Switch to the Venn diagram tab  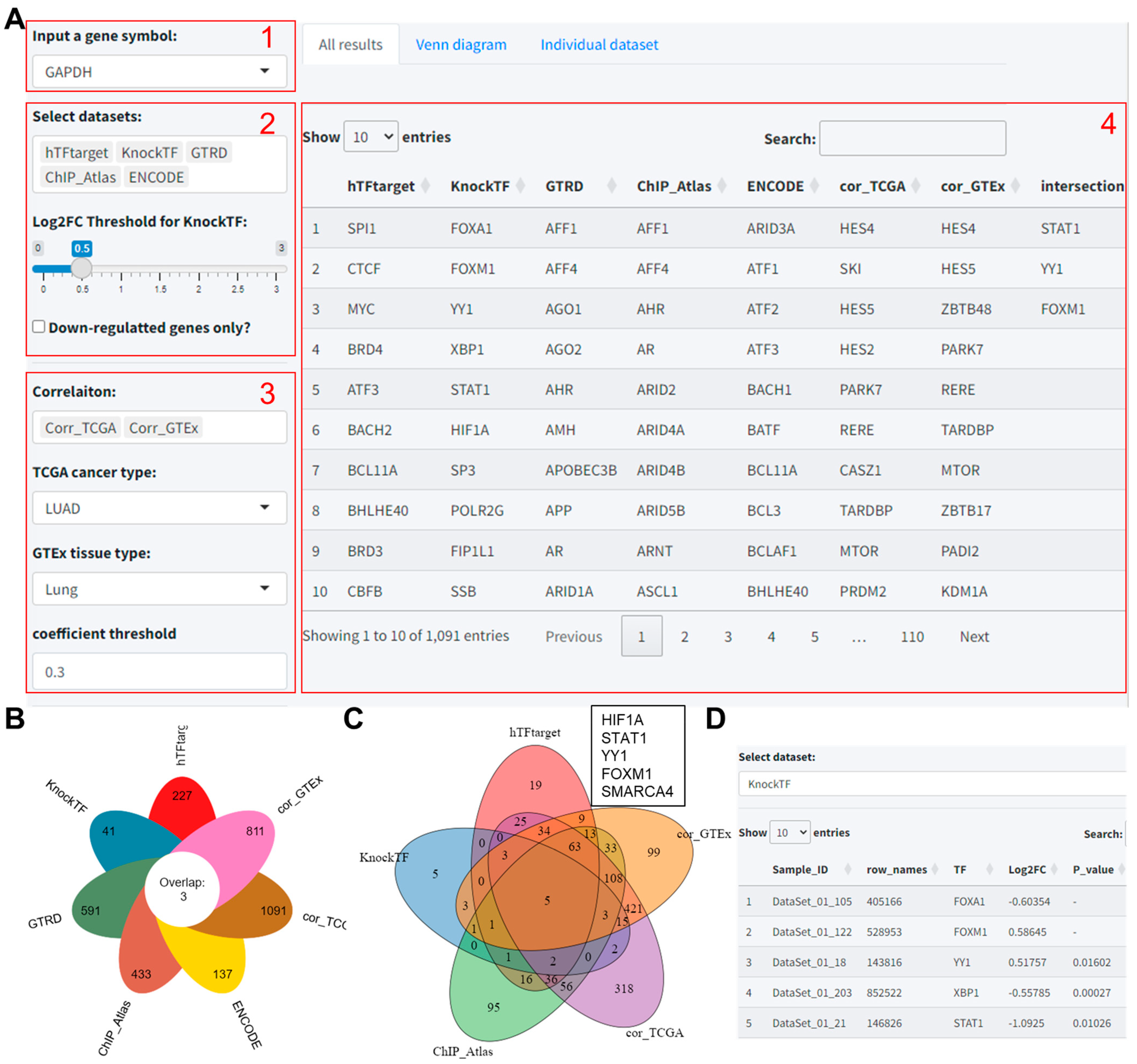(460, 45)
